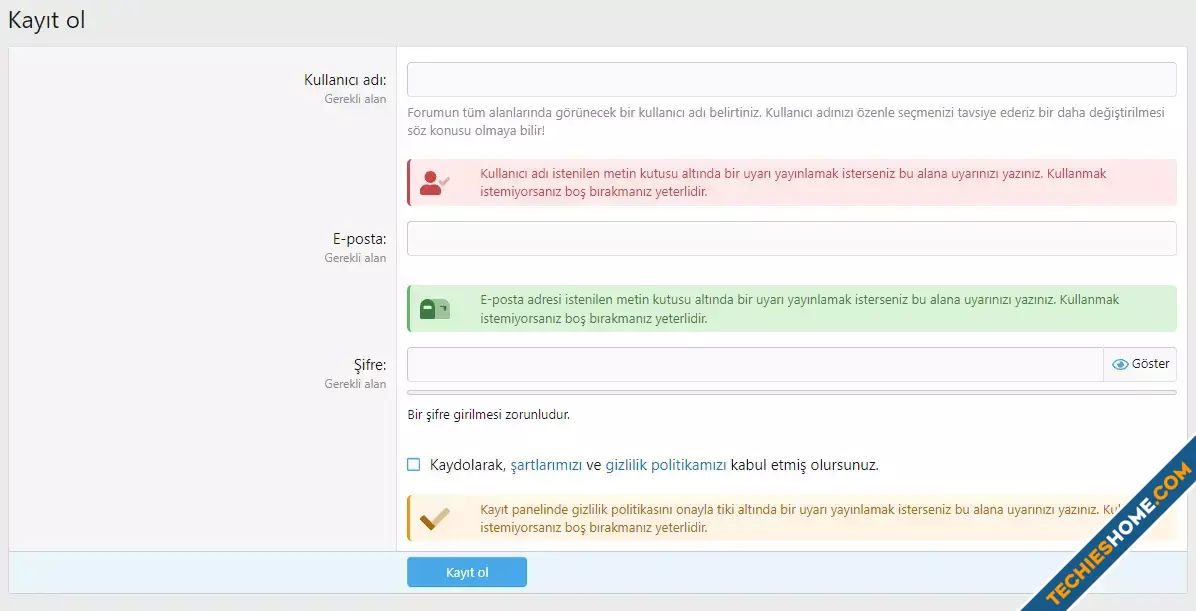Open the gizlilik politikamızı link
1196x611 pixels.
click(666, 465)
